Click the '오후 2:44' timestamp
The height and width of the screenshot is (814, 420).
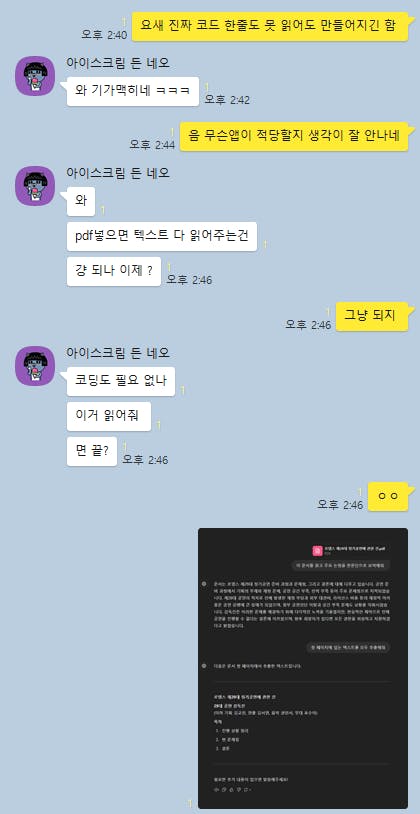[x=152, y=145]
